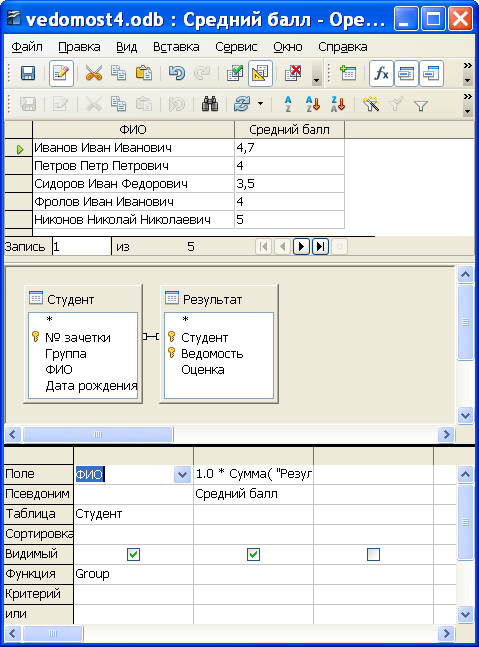This screenshot has width=479, height=647.
Task: Select row header of Петров Петр Петрович
Action: pos(18,166)
